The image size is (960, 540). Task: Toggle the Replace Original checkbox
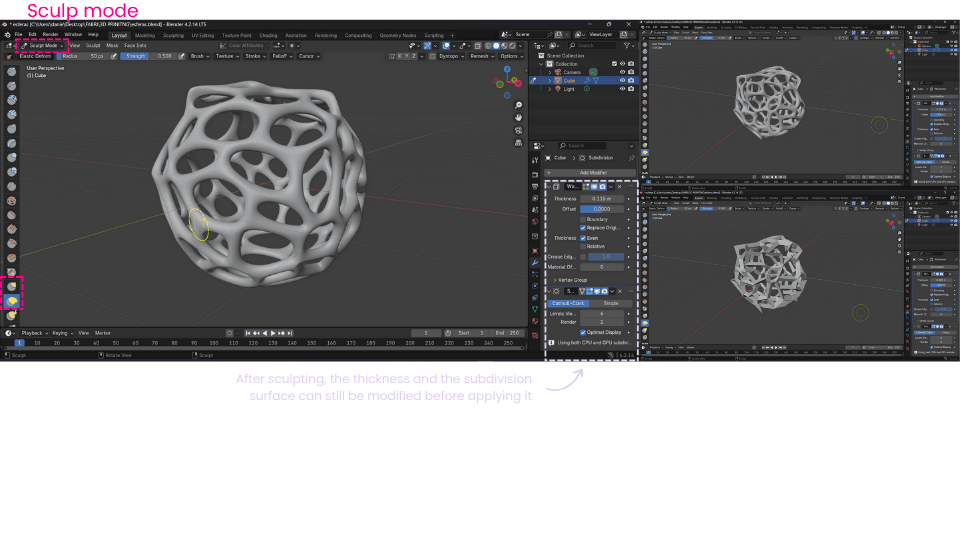point(583,227)
